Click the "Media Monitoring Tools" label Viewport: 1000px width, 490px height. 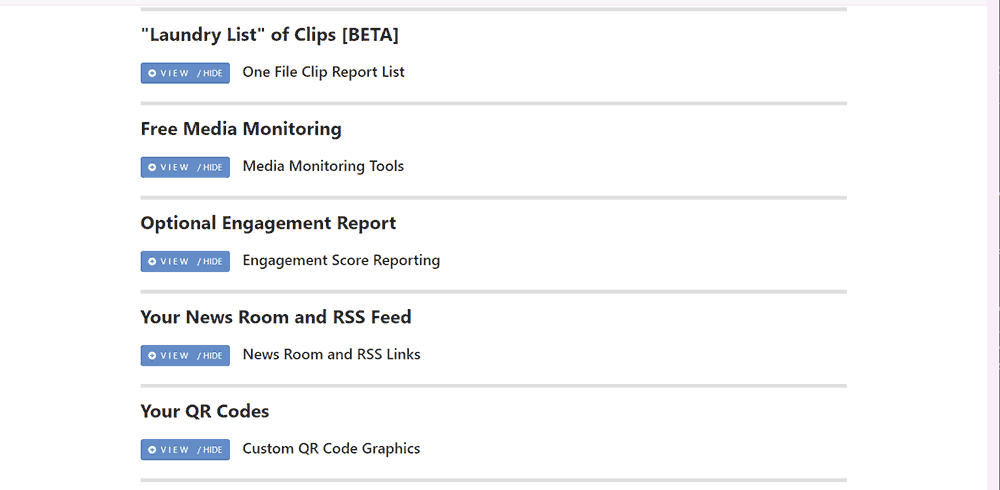point(323,166)
